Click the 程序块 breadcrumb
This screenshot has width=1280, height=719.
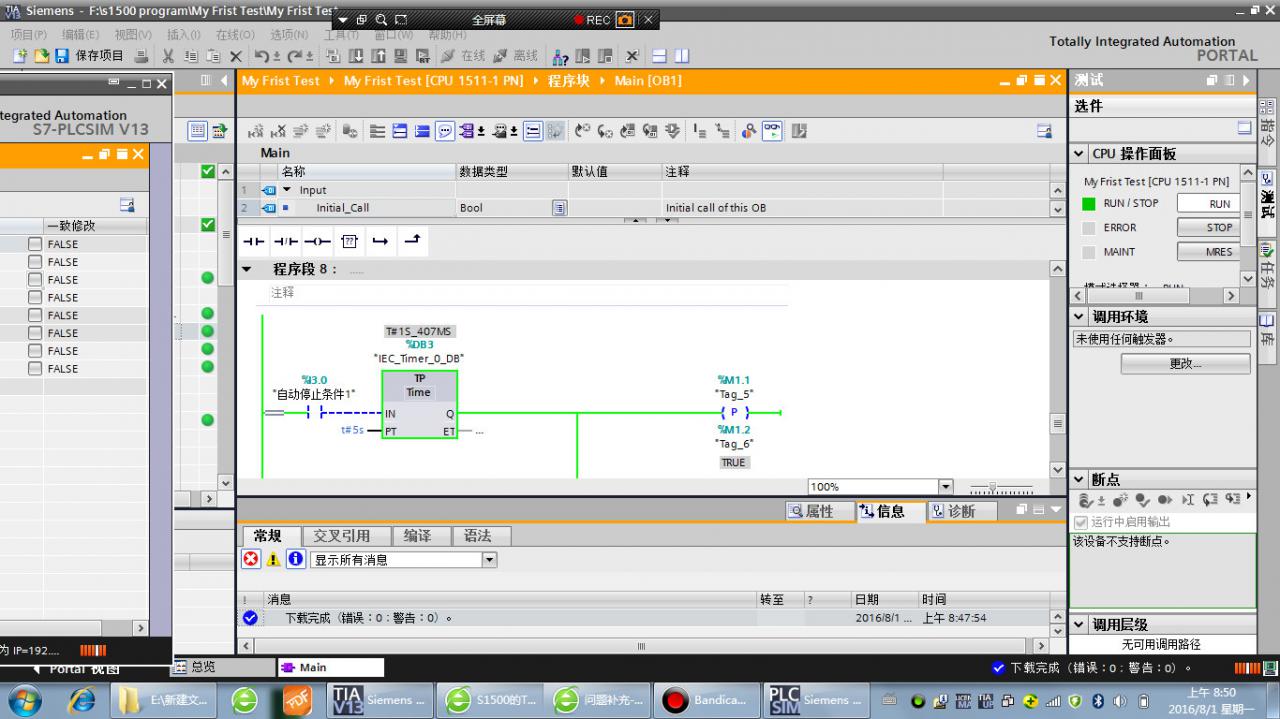click(x=569, y=80)
